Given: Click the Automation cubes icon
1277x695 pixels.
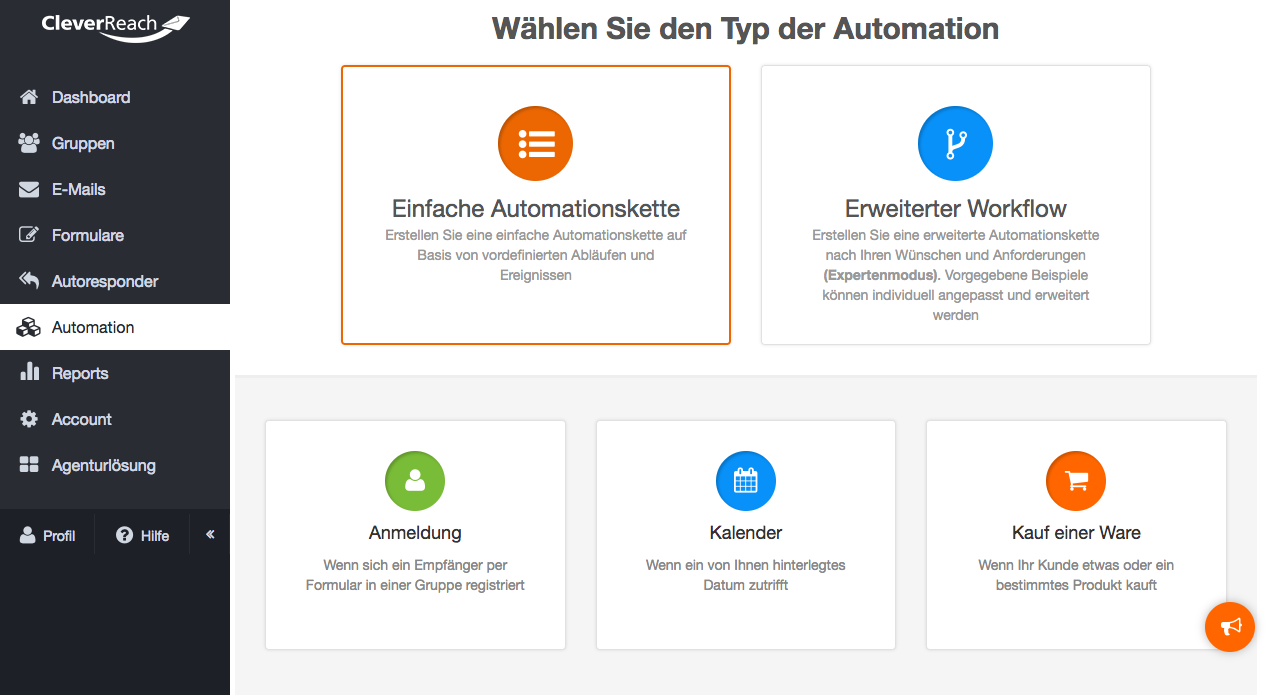Looking at the screenshot, I should [x=29, y=327].
